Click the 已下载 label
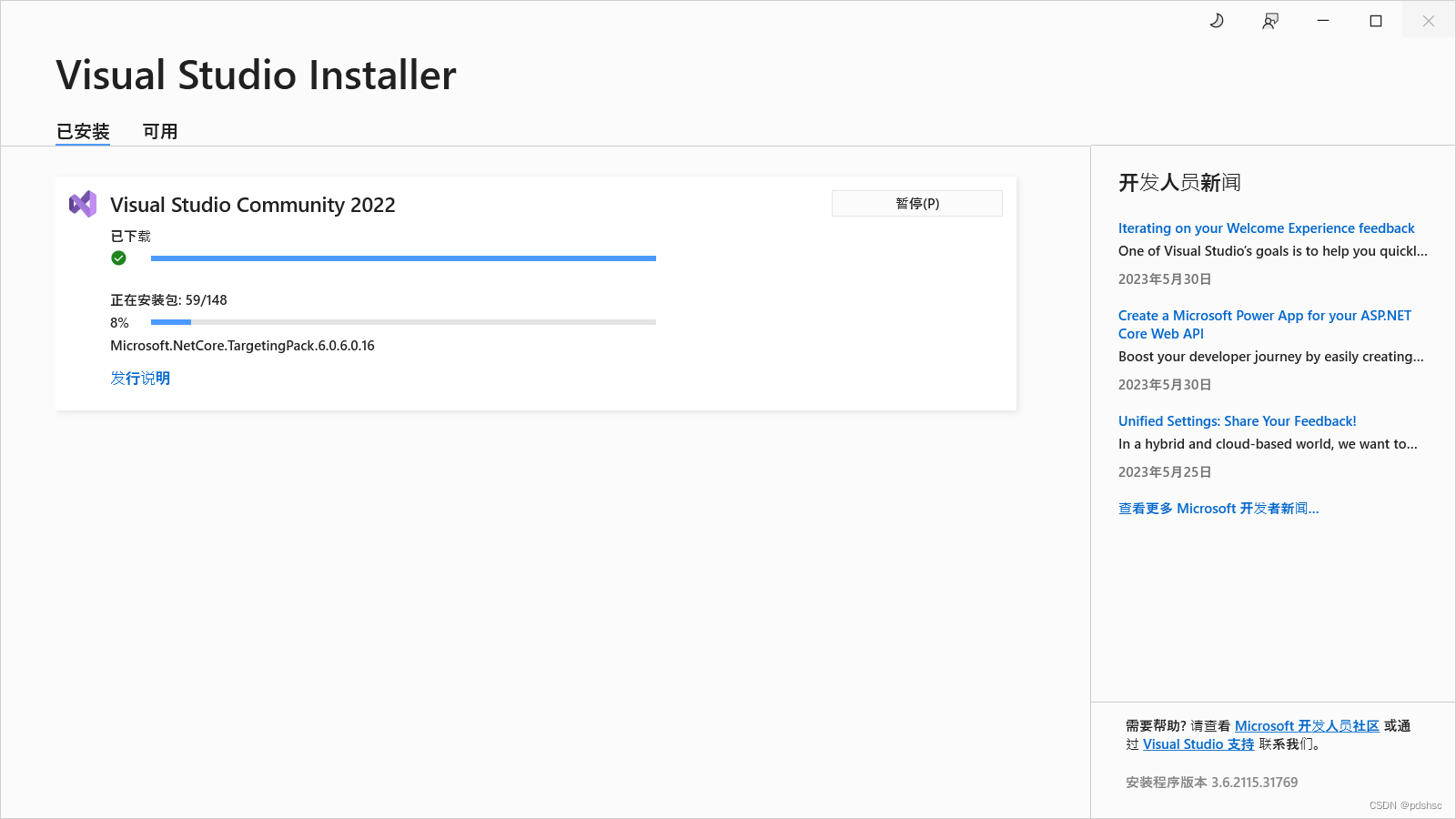 point(130,237)
